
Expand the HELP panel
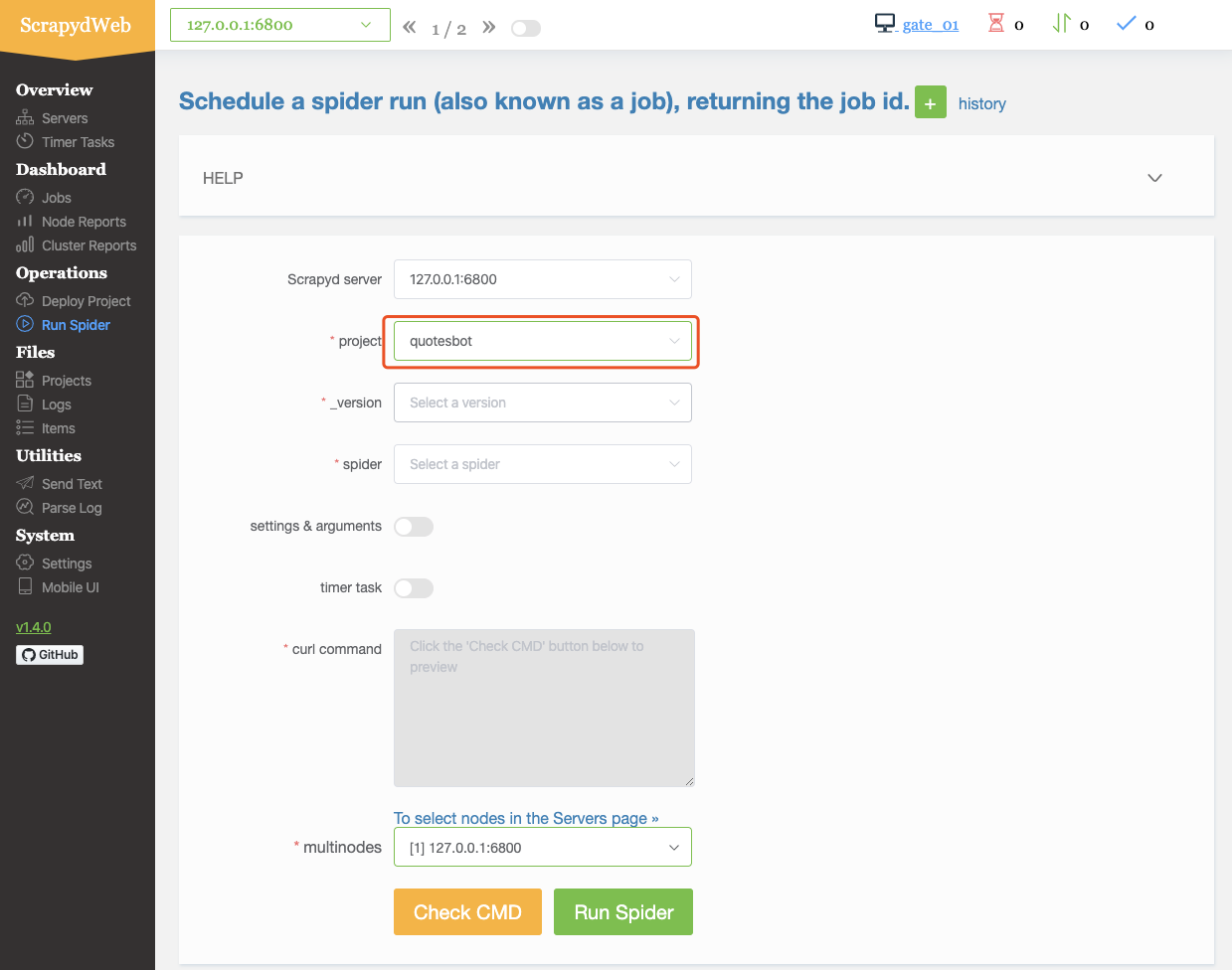[x=696, y=178]
